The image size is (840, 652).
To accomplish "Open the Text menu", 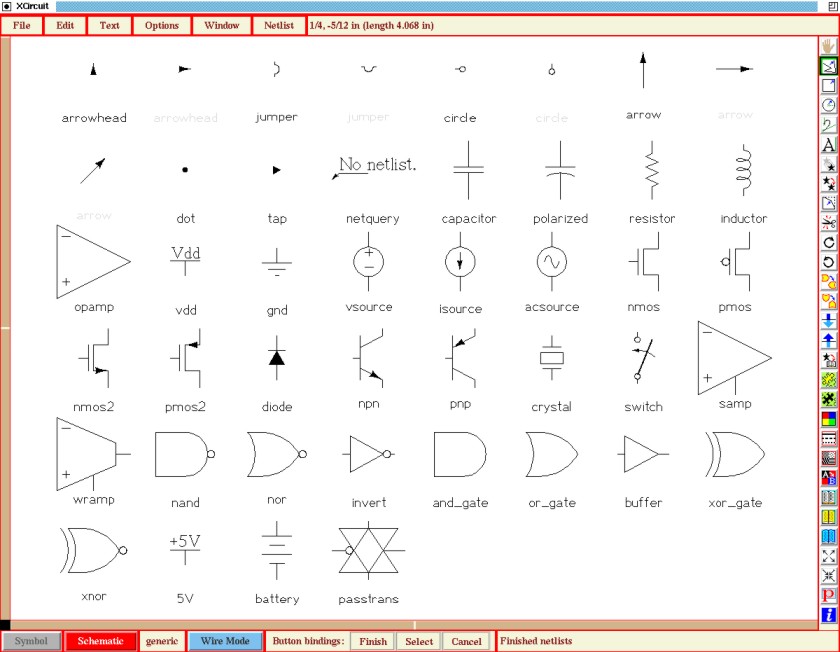I will (109, 25).
